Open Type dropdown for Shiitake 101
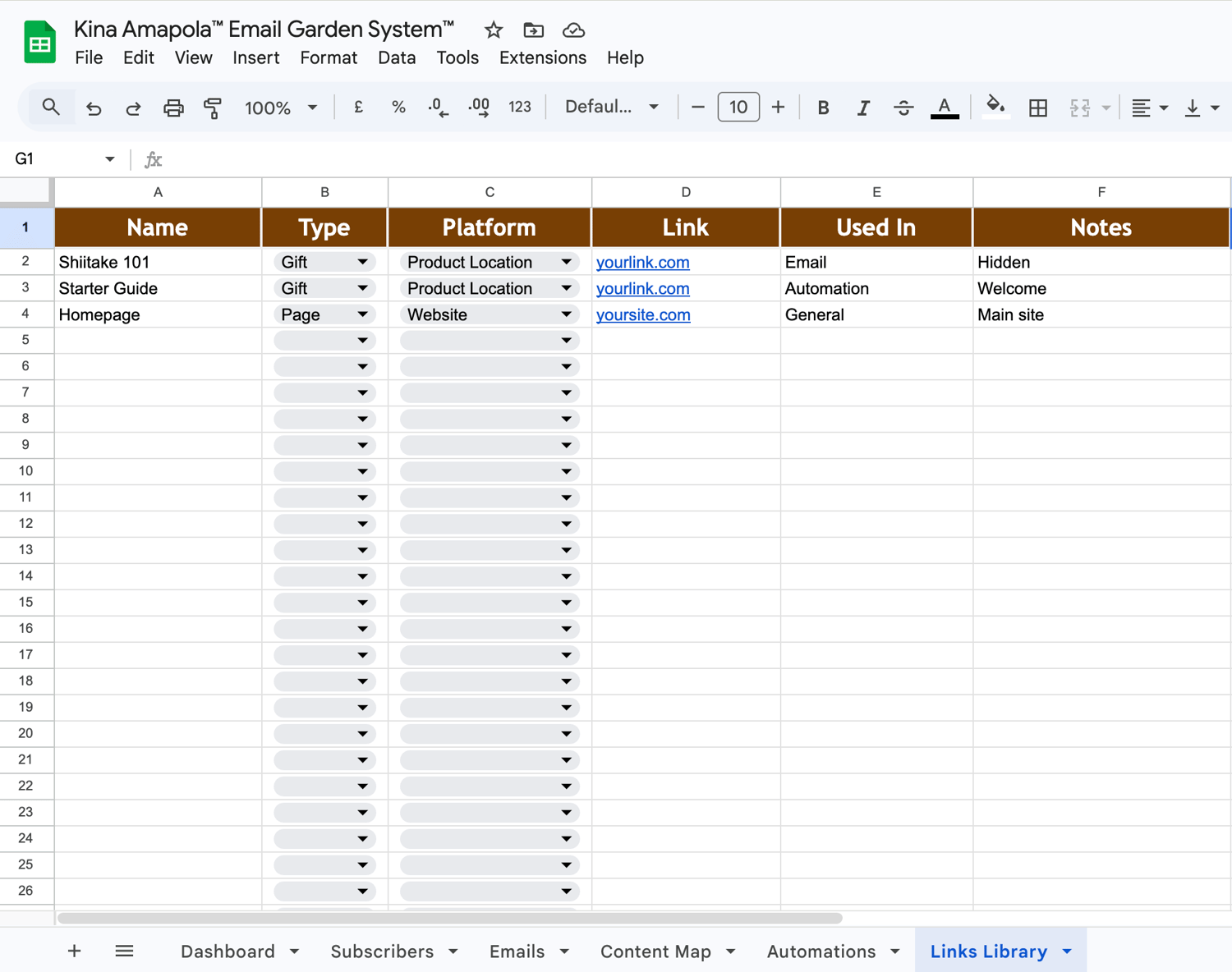The image size is (1232, 972). point(362,262)
